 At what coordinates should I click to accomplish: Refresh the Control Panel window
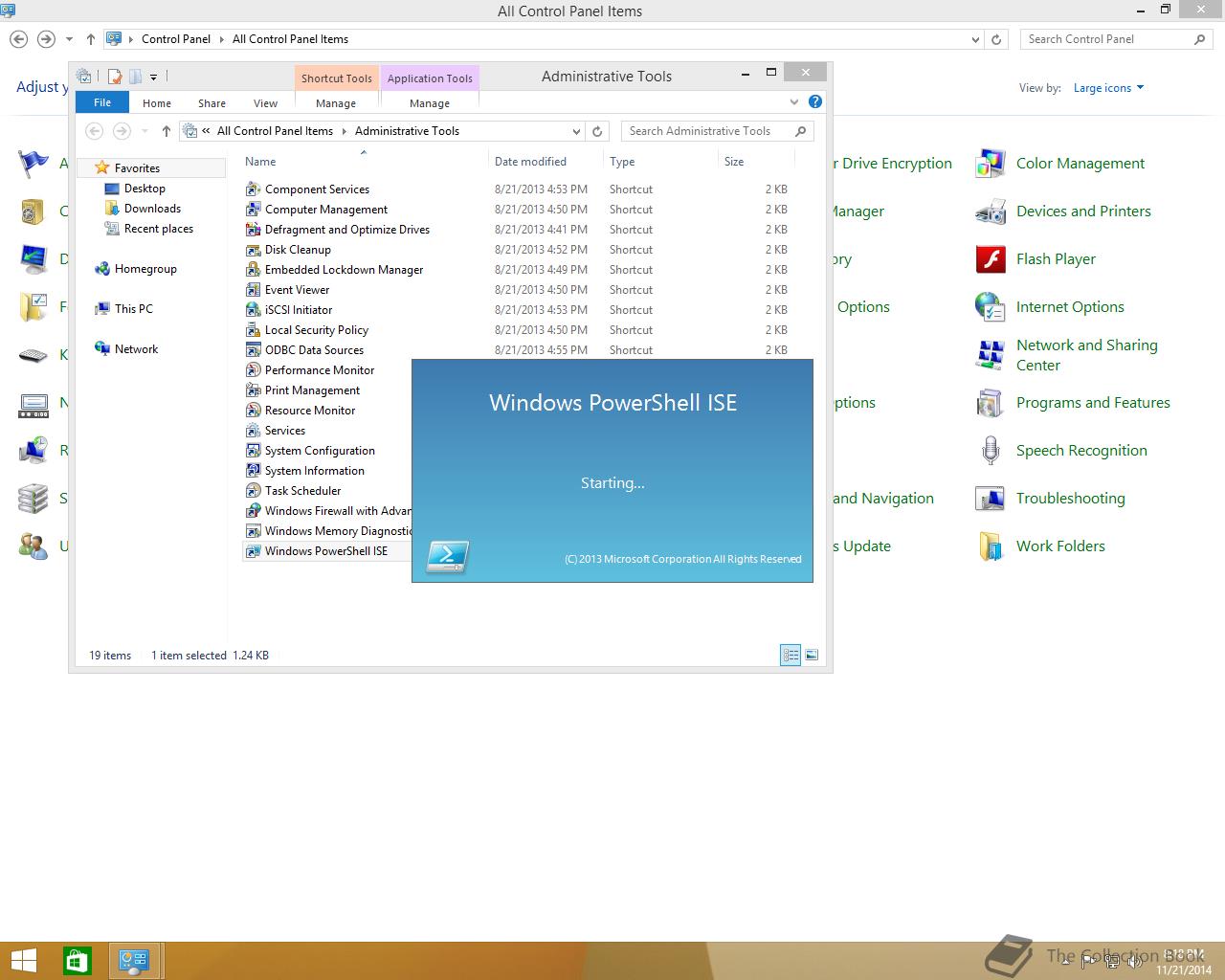[x=996, y=39]
